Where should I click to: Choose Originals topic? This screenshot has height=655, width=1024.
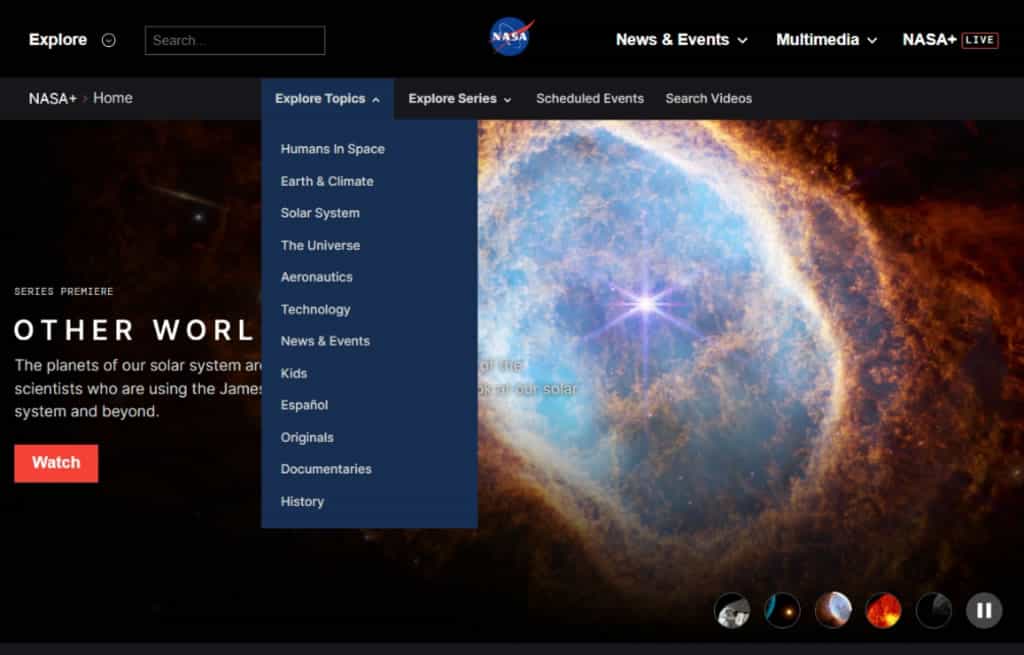307,437
